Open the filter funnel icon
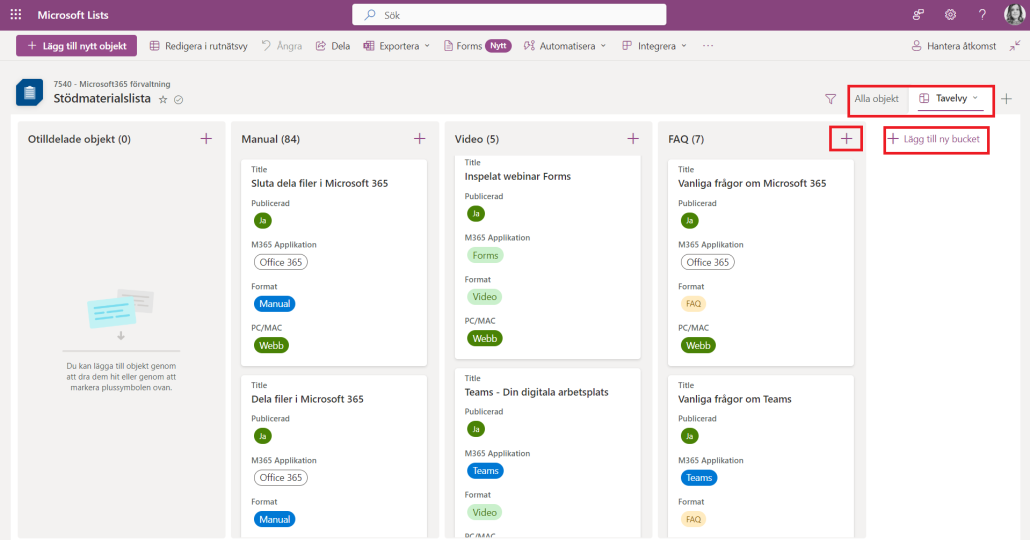This screenshot has height=540, width=1030. click(831, 99)
